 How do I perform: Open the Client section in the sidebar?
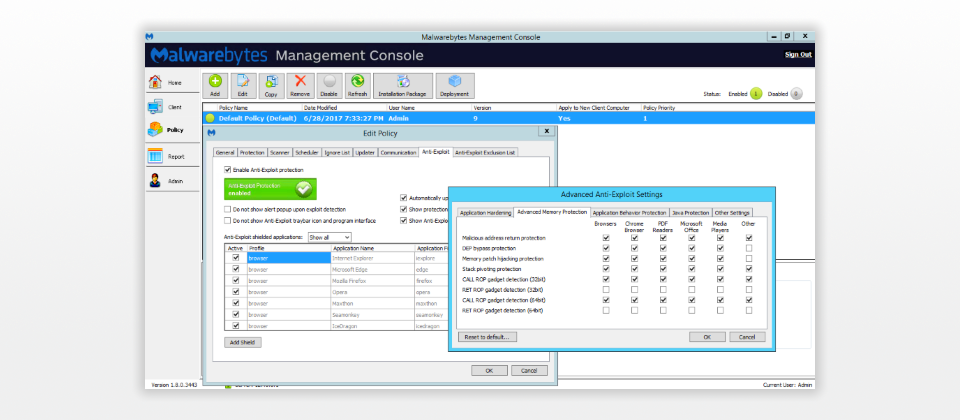coord(173,107)
